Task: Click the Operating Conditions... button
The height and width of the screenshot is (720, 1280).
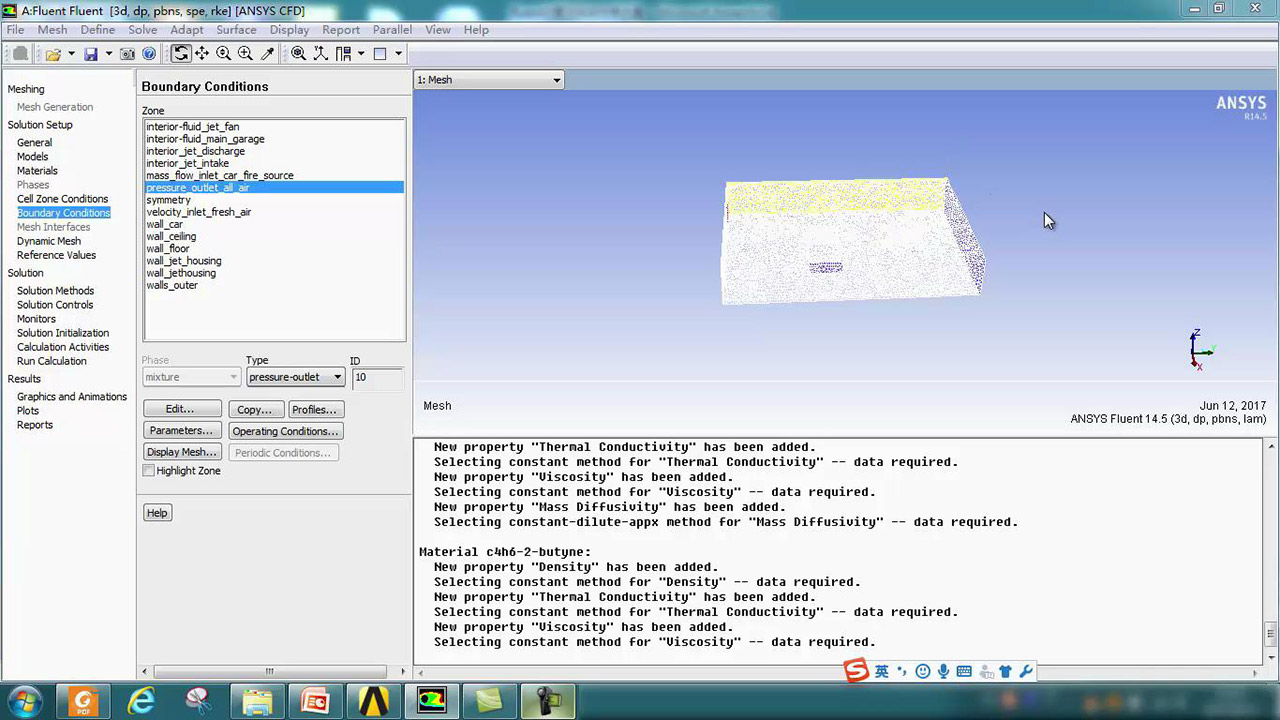Action: (286, 431)
